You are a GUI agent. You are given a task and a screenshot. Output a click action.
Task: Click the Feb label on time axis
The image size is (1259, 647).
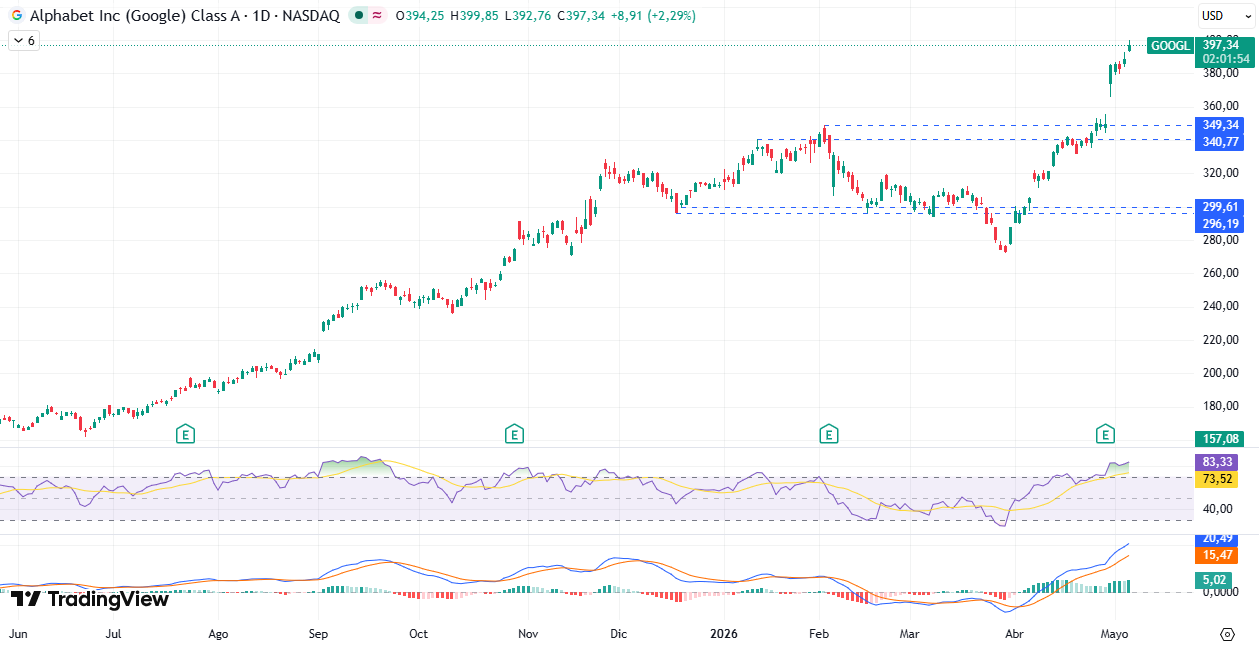(819, 634)
